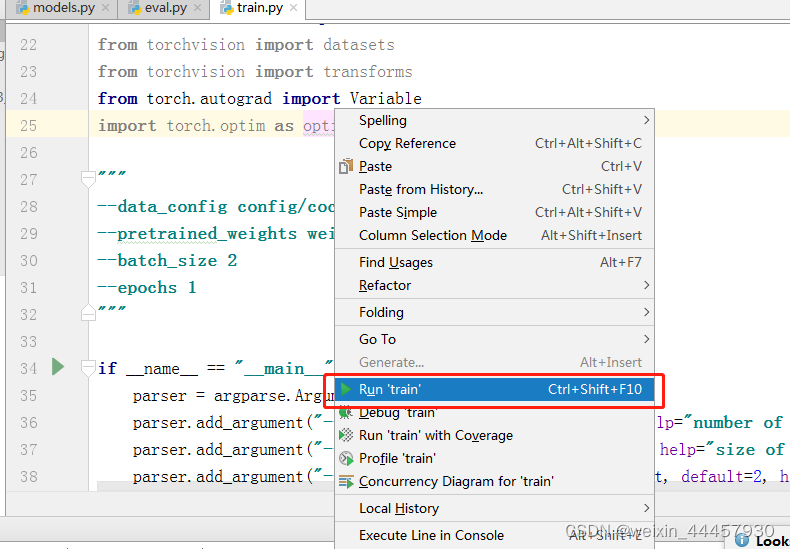The image size is (790, 549).
Task: Open the Refactor submenu
Action: [x=494, y=285]
